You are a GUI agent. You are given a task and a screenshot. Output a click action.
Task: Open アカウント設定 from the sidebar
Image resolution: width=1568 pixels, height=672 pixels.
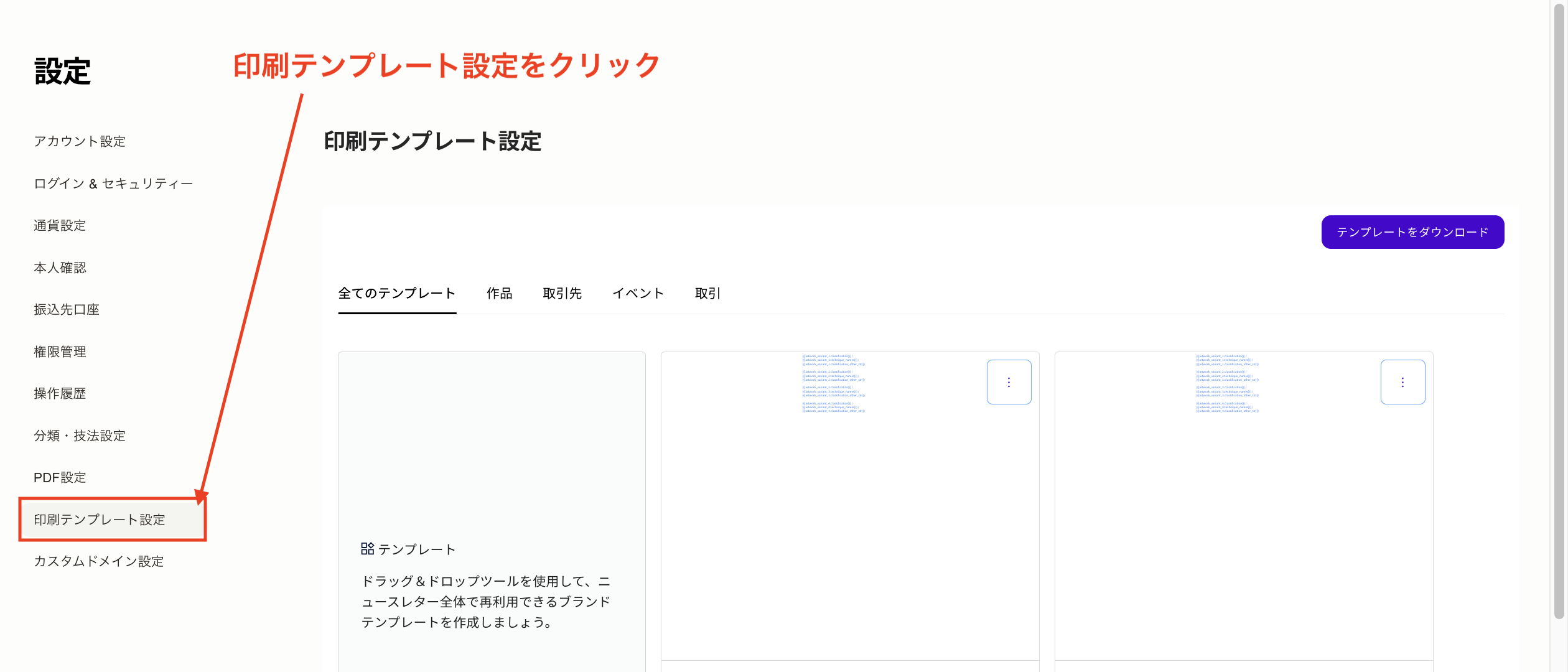(79, 141)
